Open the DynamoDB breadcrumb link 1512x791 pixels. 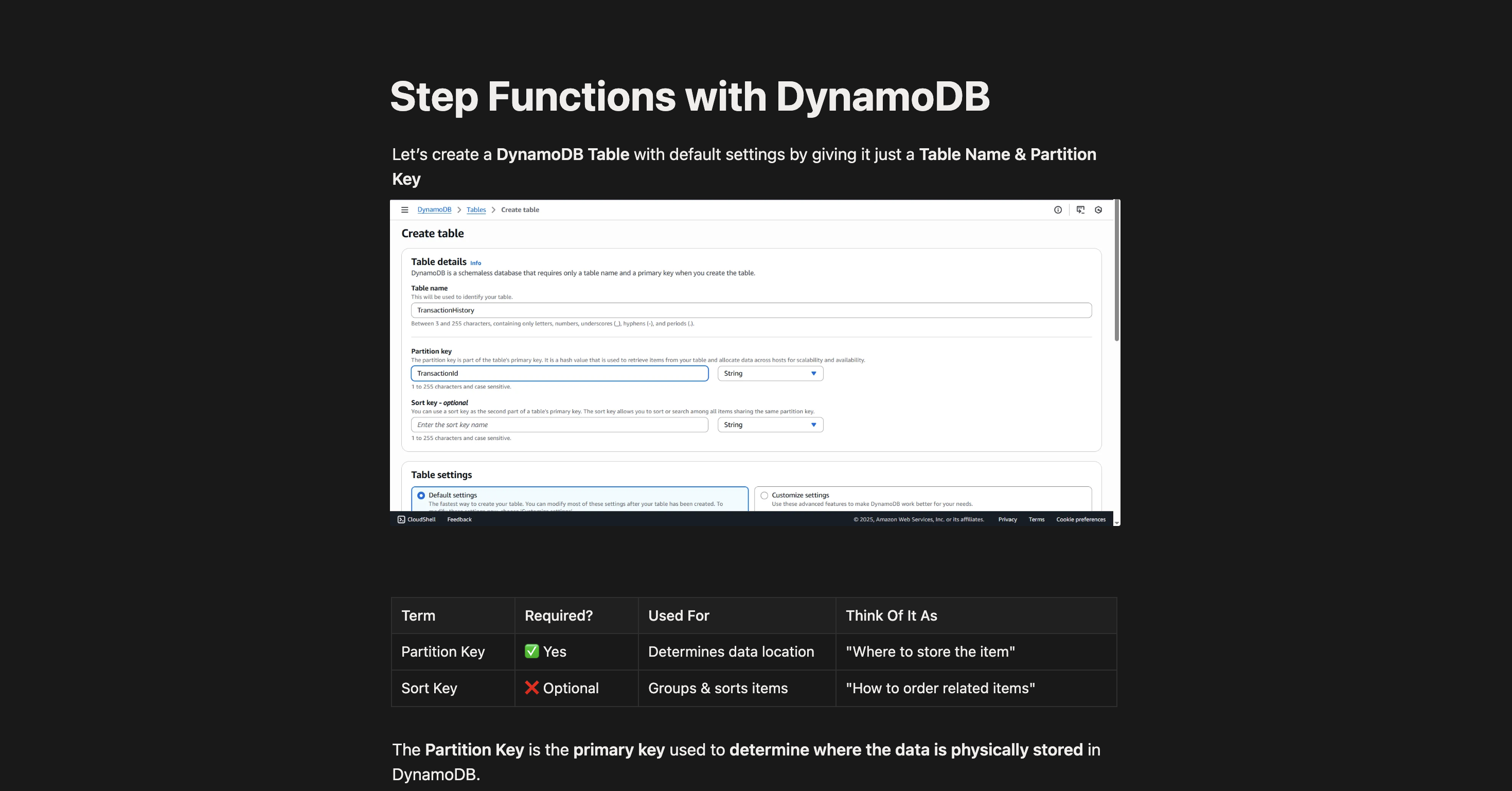point(434,209)
